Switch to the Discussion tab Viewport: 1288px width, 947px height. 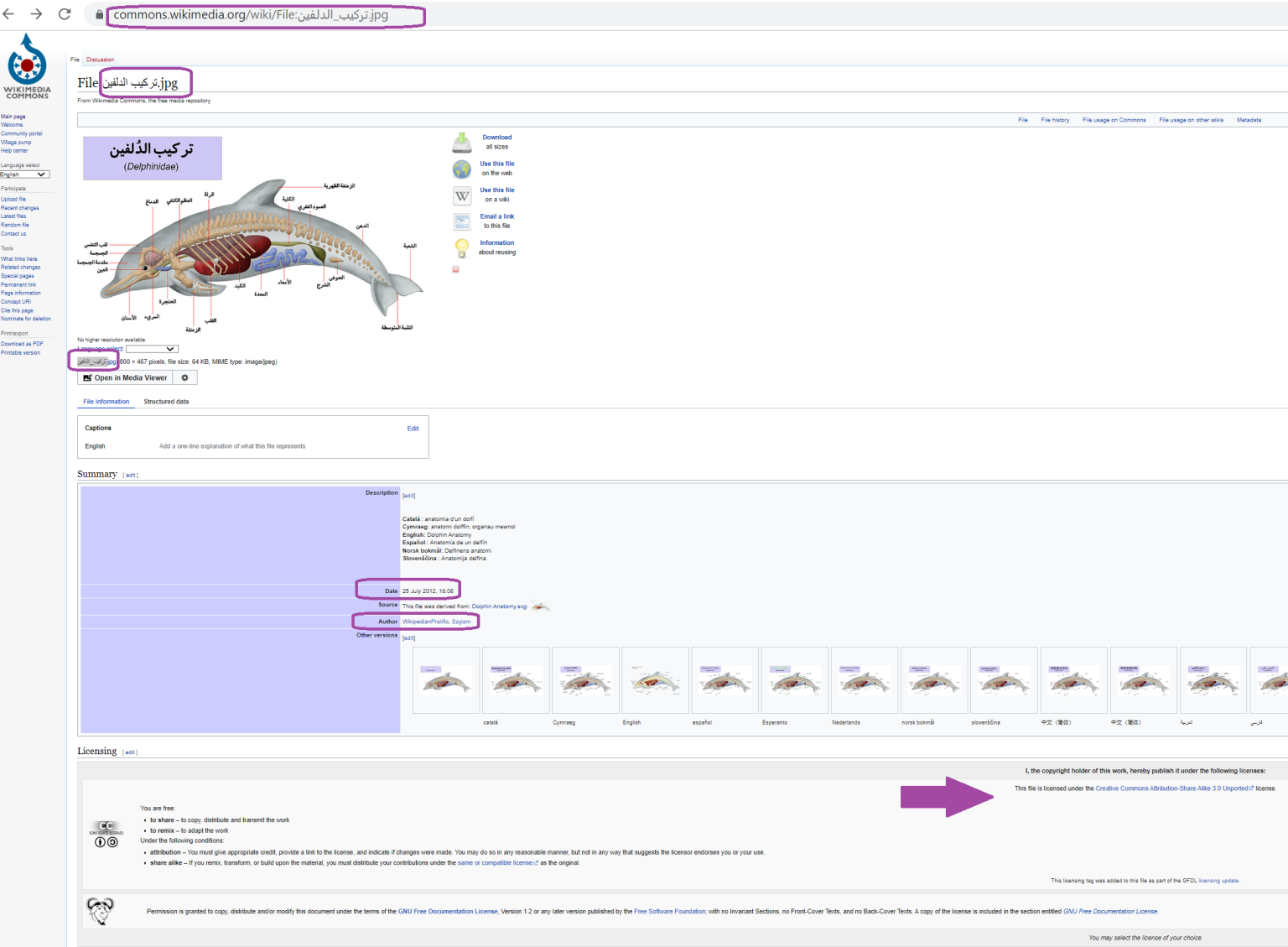[x=100, y=60]
